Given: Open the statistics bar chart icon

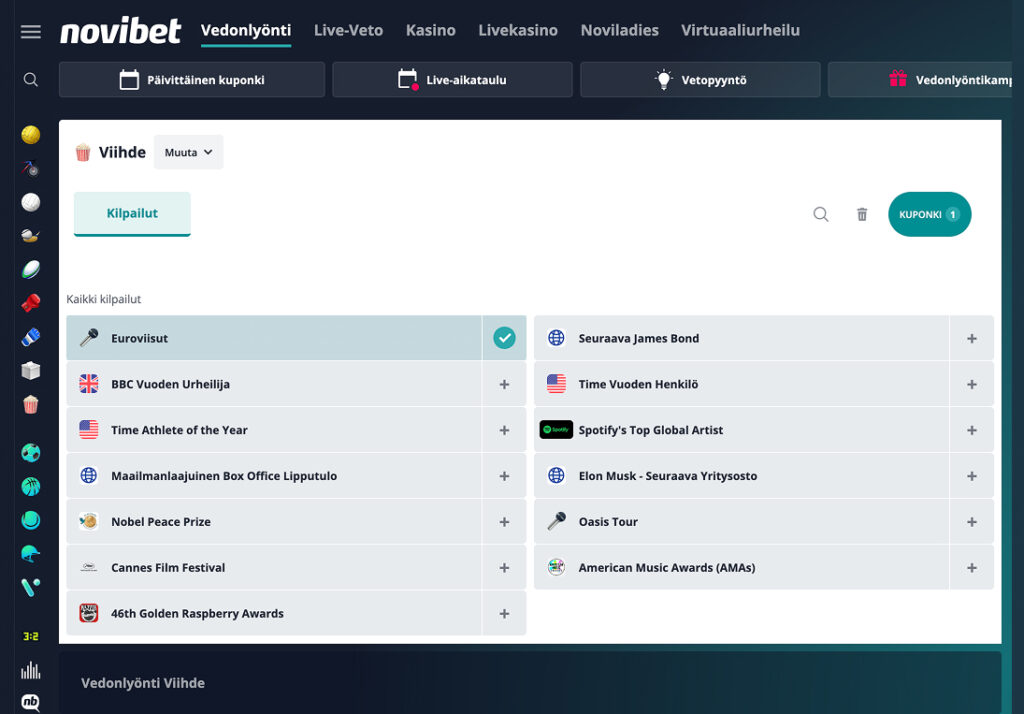Looking at the screenshot, I should [x=31, y=670].
